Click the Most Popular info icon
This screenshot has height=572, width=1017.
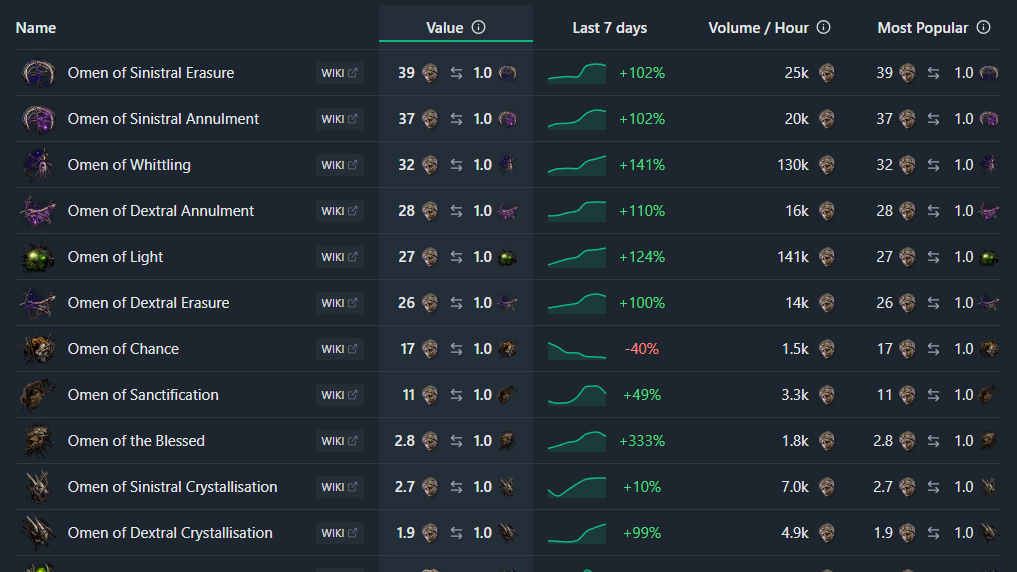pos(984,27)
